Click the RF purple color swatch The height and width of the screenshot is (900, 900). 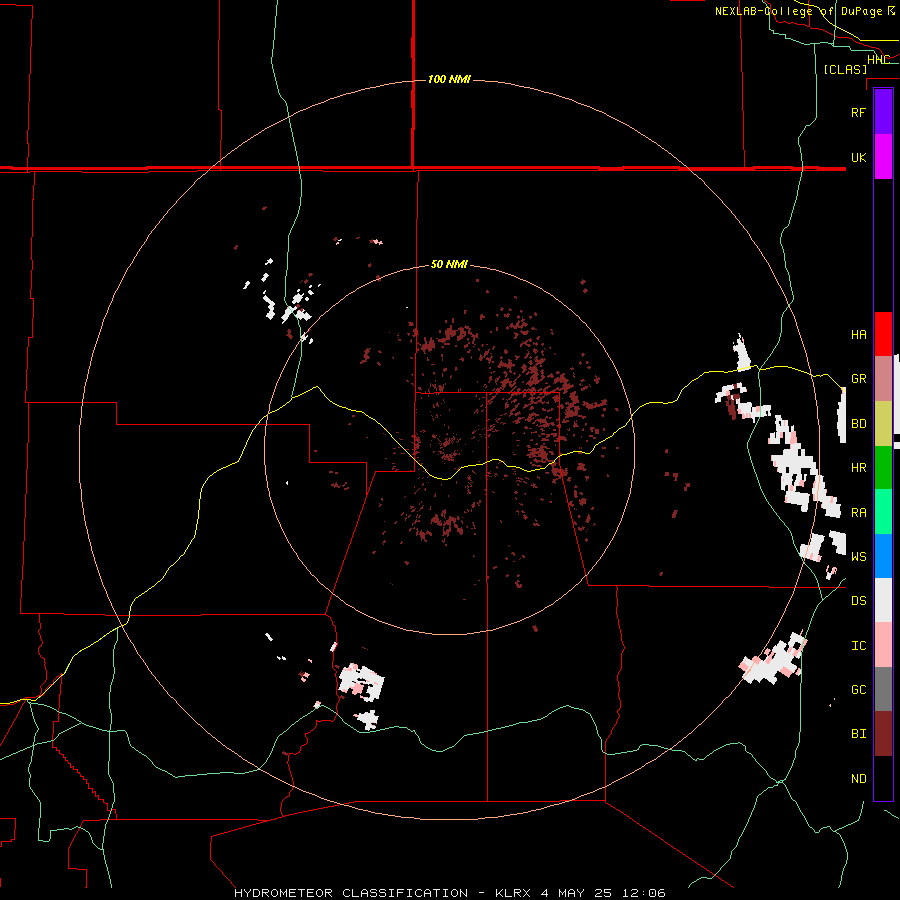[883, 112]
